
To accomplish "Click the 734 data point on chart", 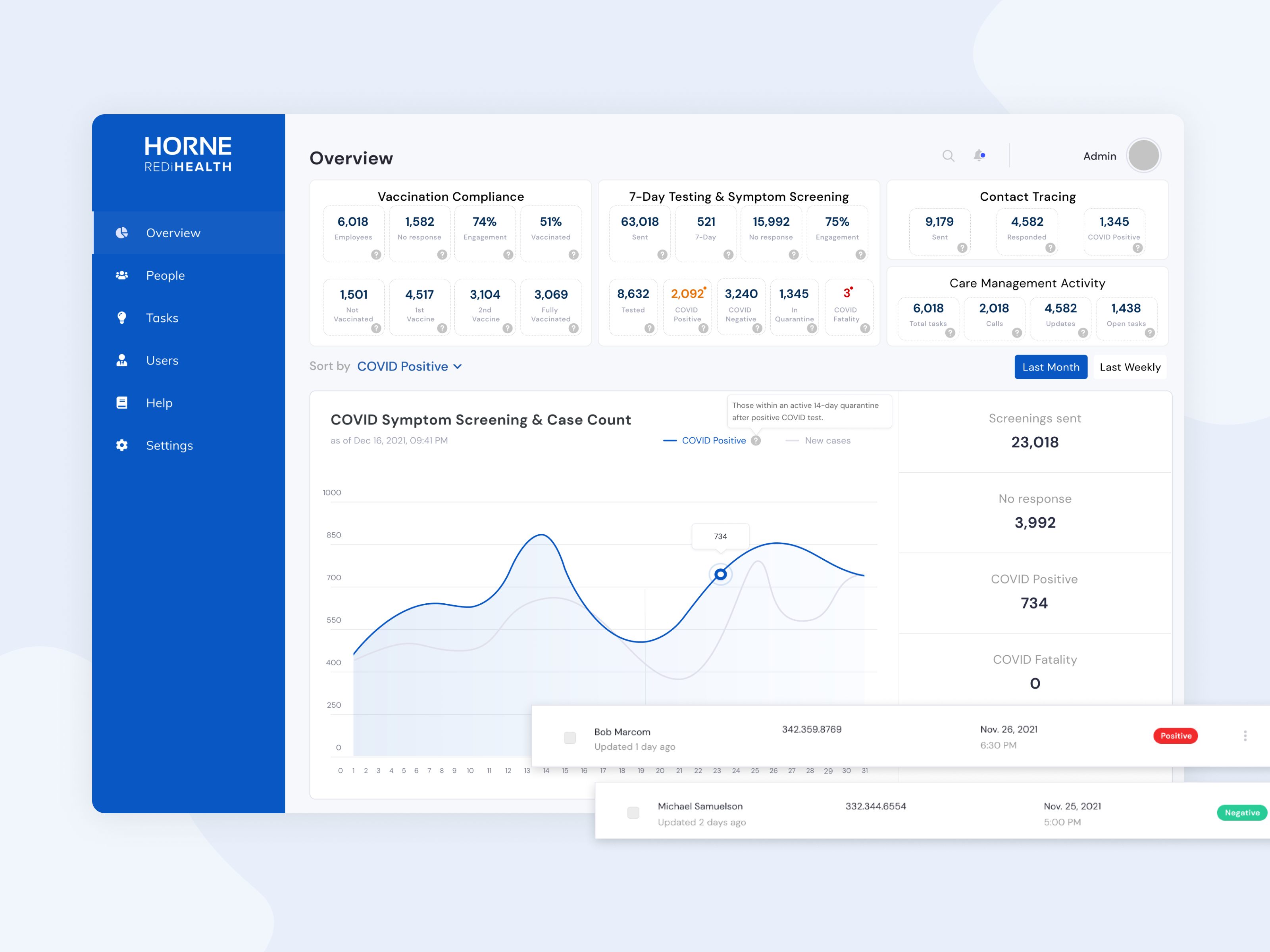I will tap(721, 574).
